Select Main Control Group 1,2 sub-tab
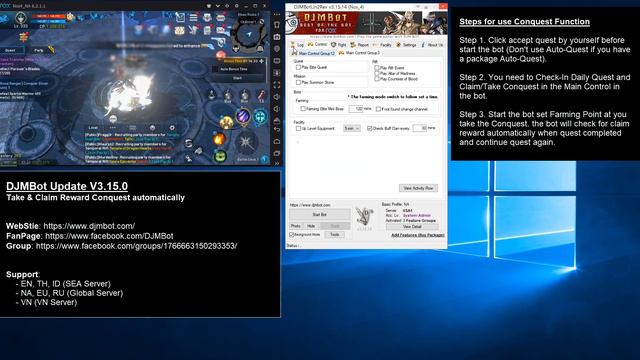This screenshot has width=640, height=360. [x=313, y=53]
